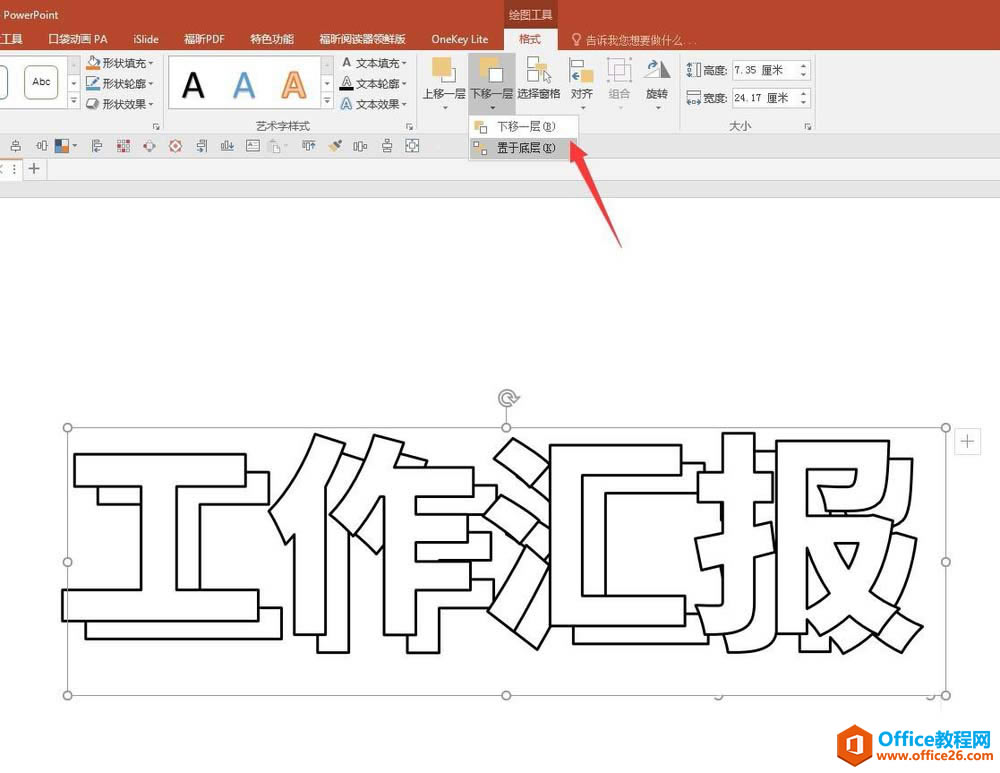Click the 宽度 width input field
Image resolution: width=1000 pixels, height=773 pixels.
coord(765,98)
